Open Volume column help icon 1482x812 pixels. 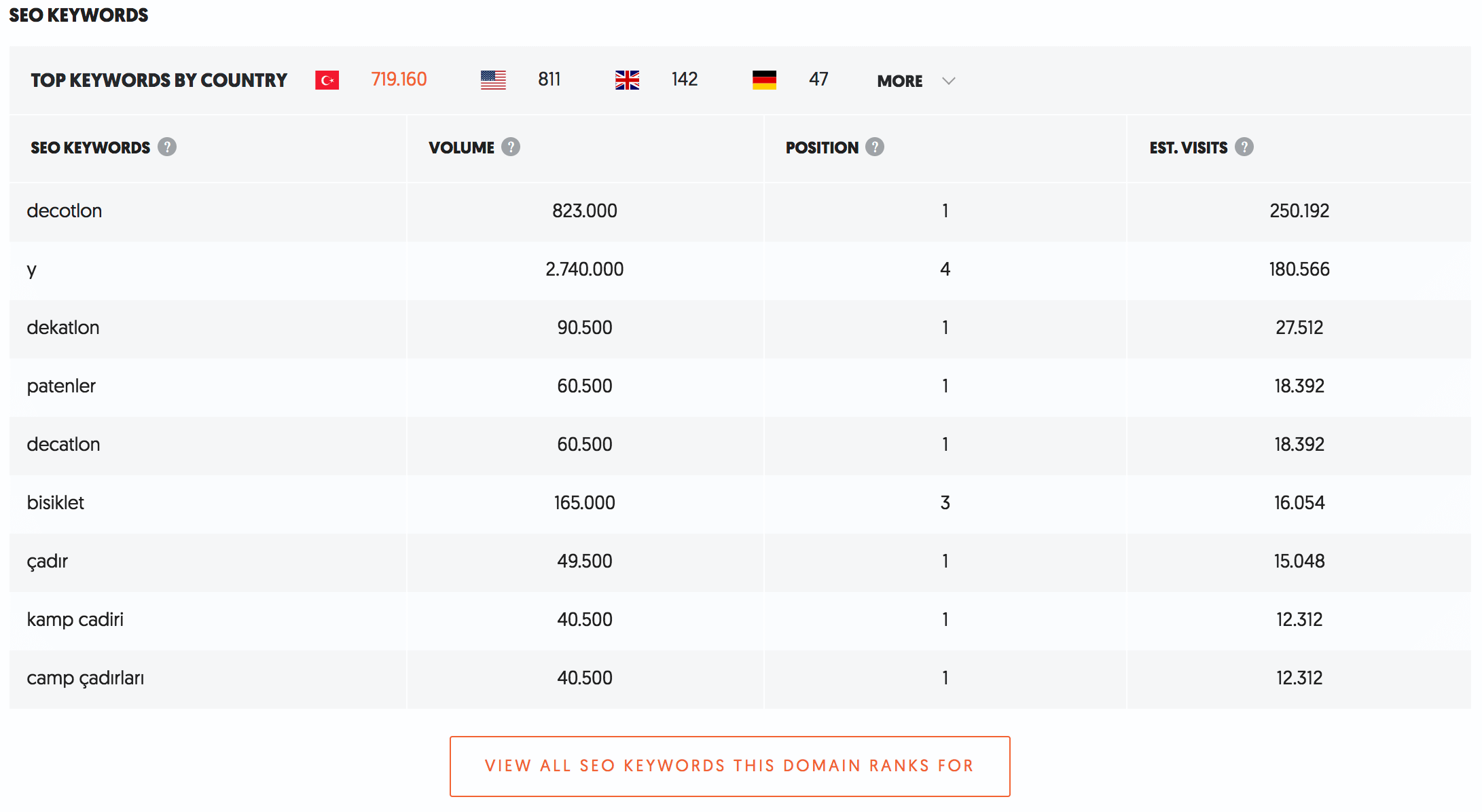511,147
